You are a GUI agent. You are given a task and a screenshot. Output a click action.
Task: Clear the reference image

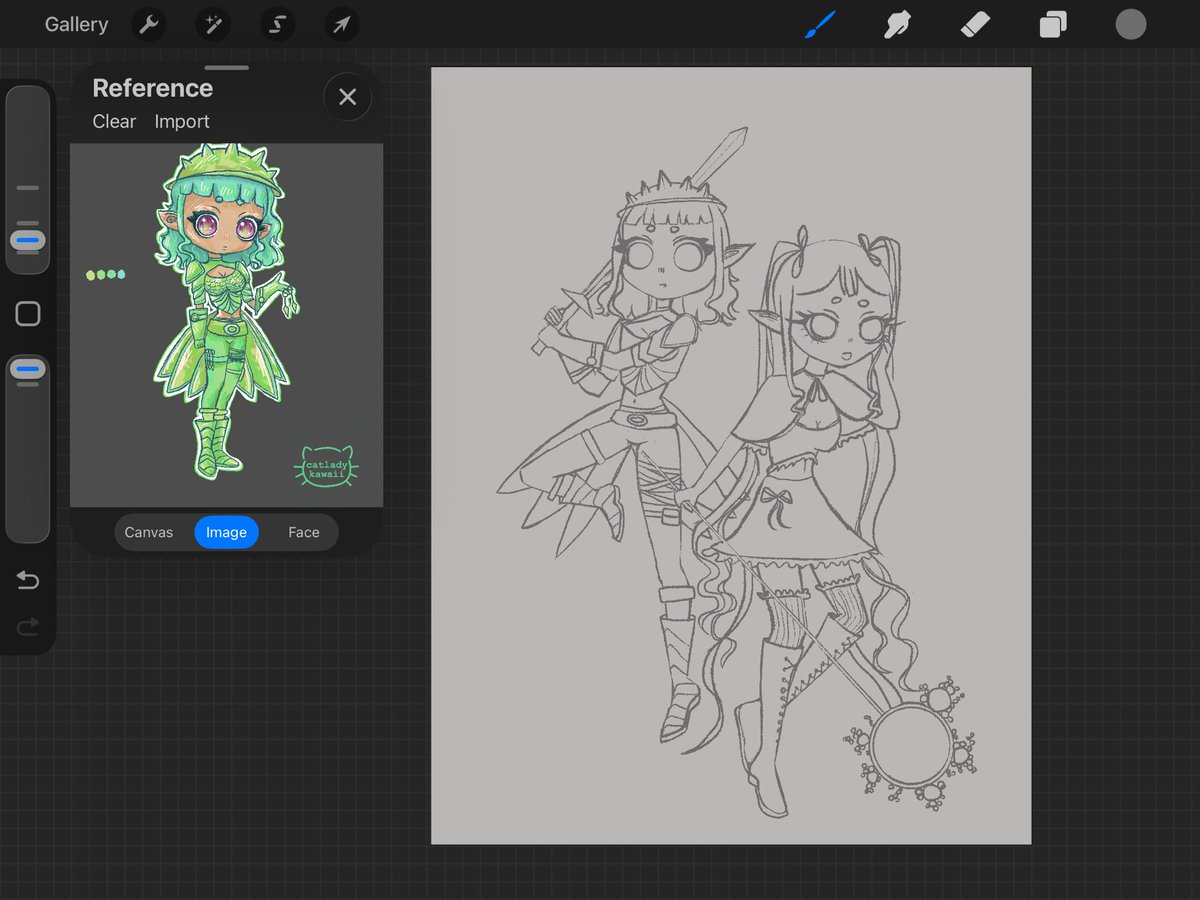click(114, 121)
